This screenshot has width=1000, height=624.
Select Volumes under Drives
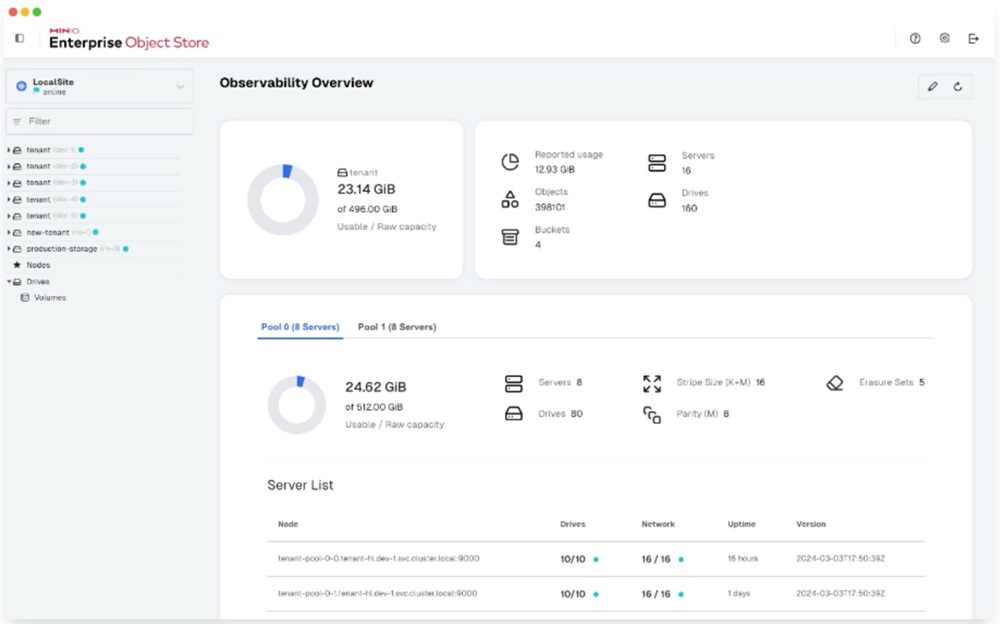[x=50, y=297]
